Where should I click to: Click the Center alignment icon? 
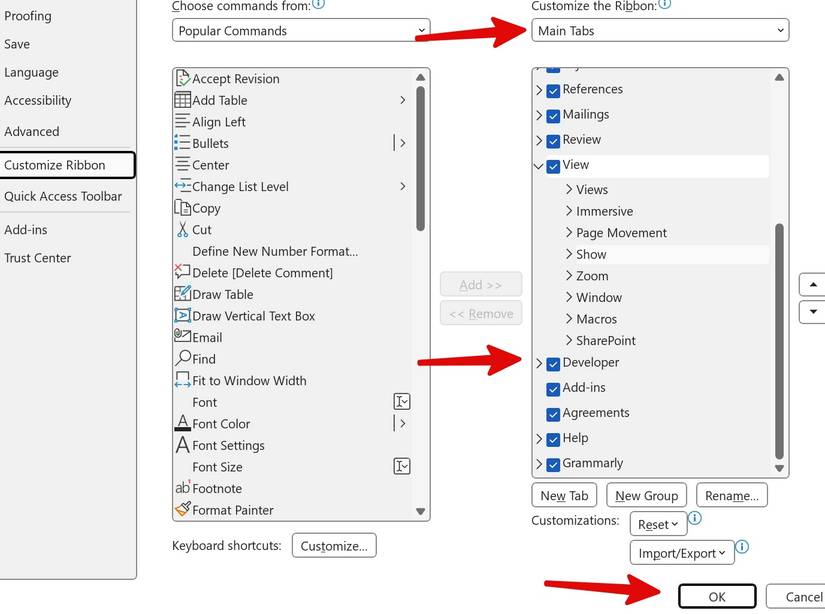click(x=182, y=165)
